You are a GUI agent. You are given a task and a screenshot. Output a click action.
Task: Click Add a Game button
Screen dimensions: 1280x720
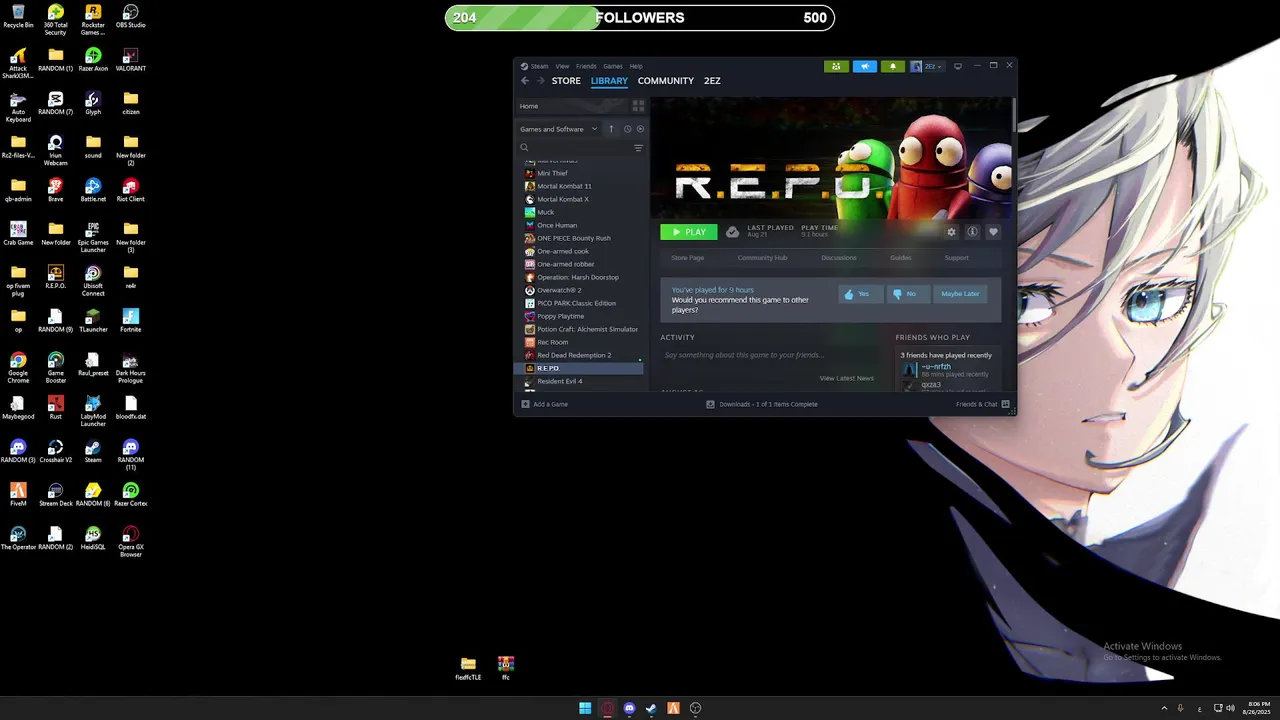pyautogui.click(x=545, y=404)
